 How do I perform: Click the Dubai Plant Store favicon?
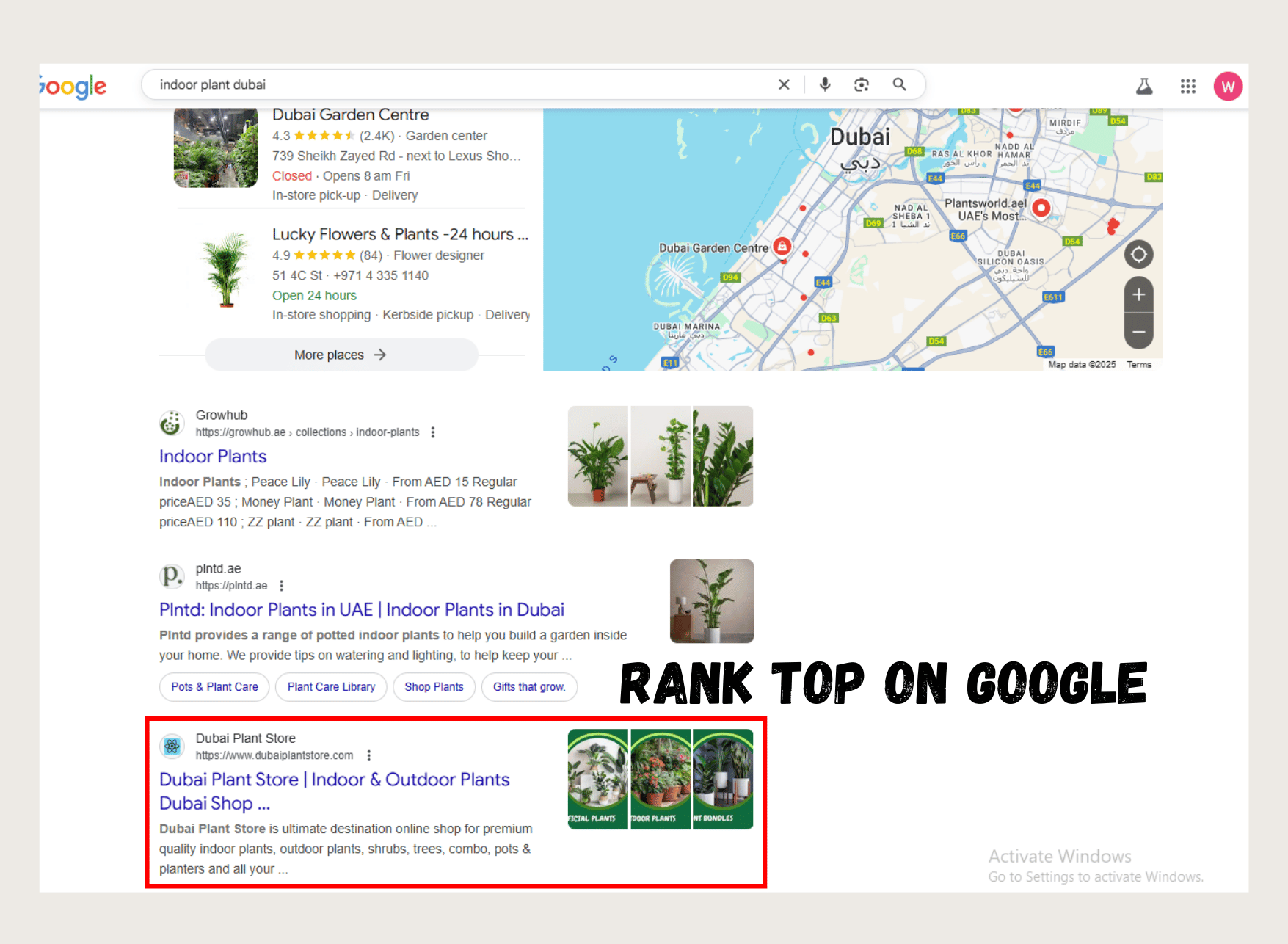coord(171,746)
